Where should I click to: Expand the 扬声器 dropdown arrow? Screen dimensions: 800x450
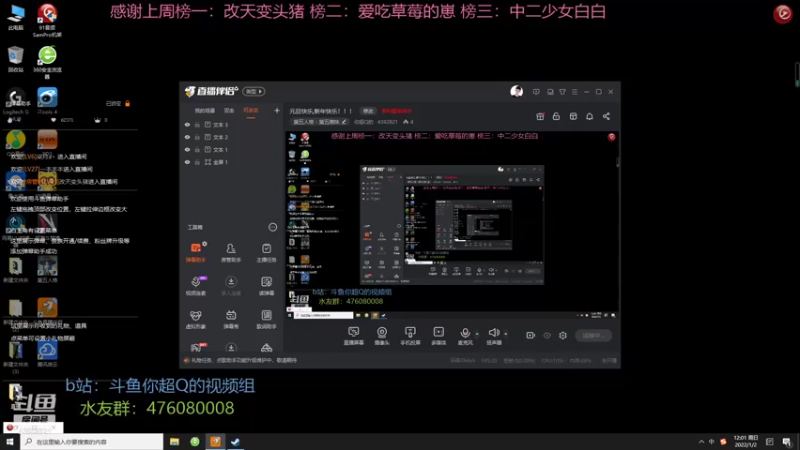[506, 334]
